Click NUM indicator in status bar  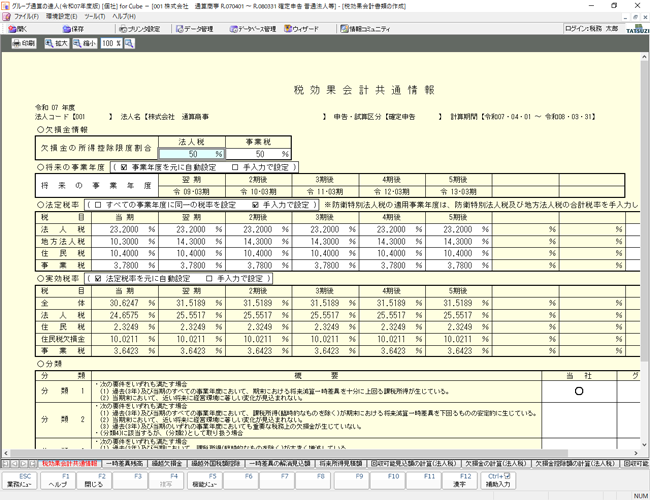640,496
